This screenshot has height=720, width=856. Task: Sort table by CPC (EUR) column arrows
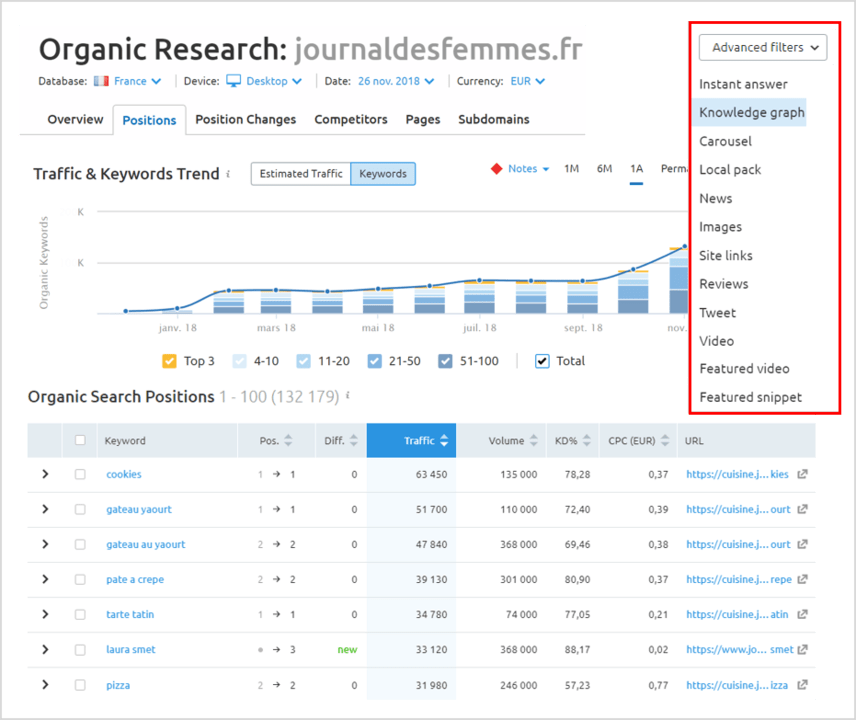pyautogui.click(x=665, y=440)
